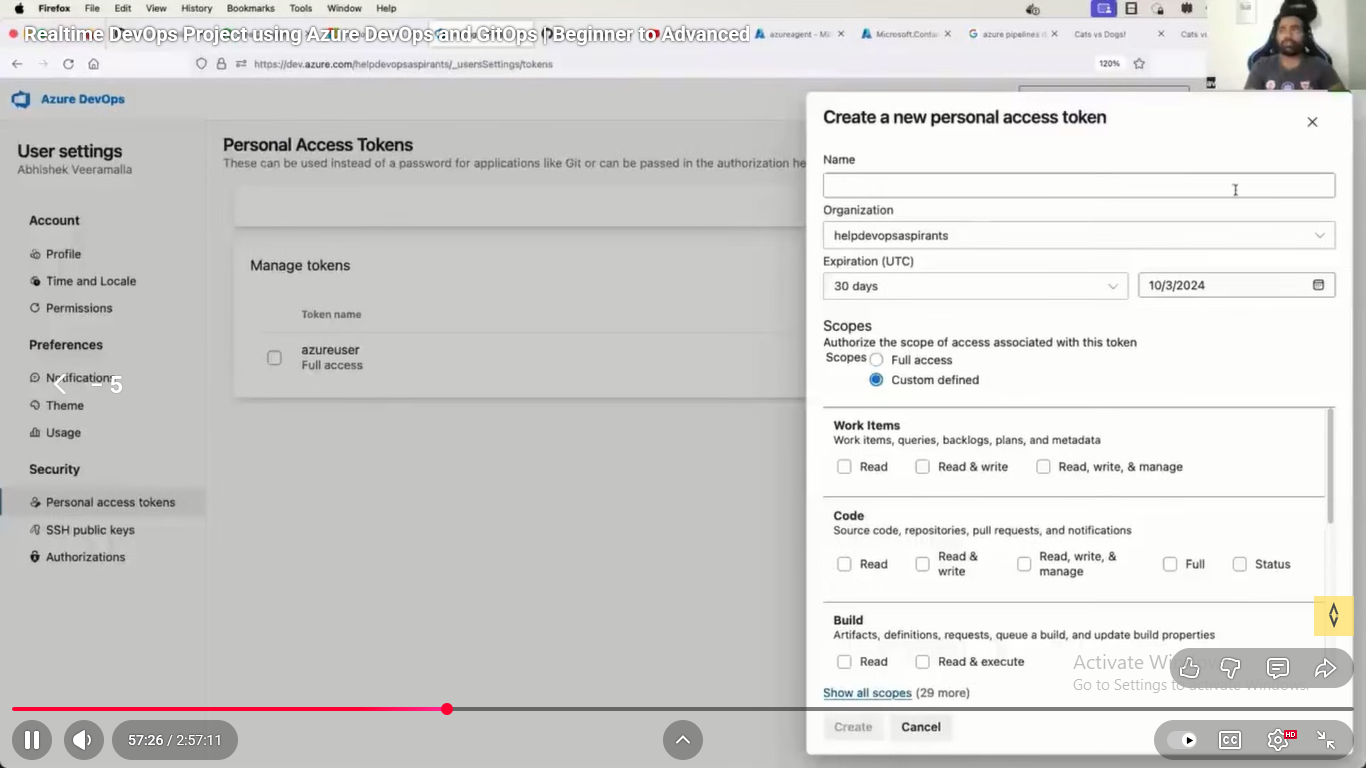Tick the azureuser token checkbox
The width and height of the screenshot is (1366, 768).
[x=274, y=358]
